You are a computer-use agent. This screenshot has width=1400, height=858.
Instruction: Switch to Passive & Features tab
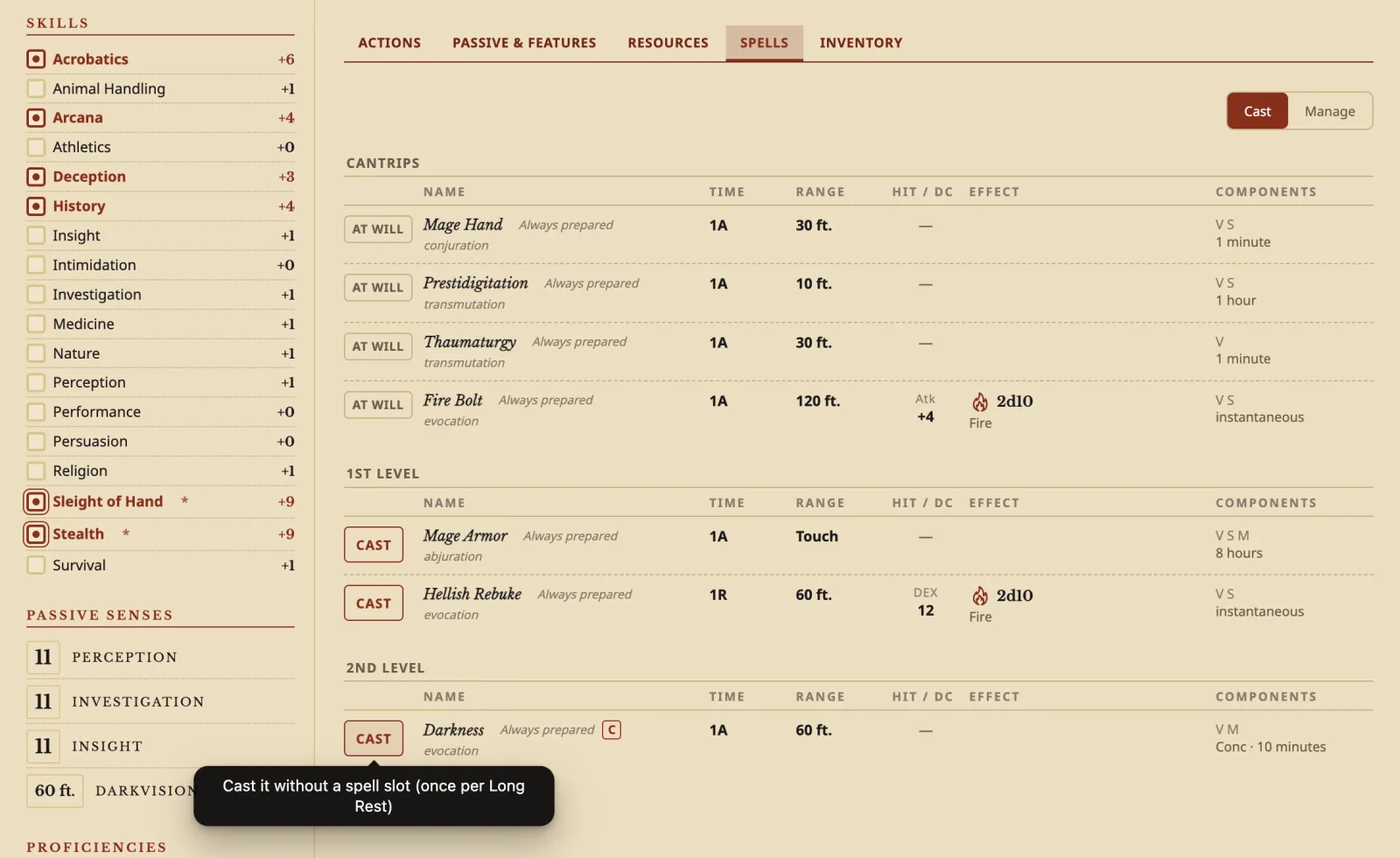[x=524, y=43]
